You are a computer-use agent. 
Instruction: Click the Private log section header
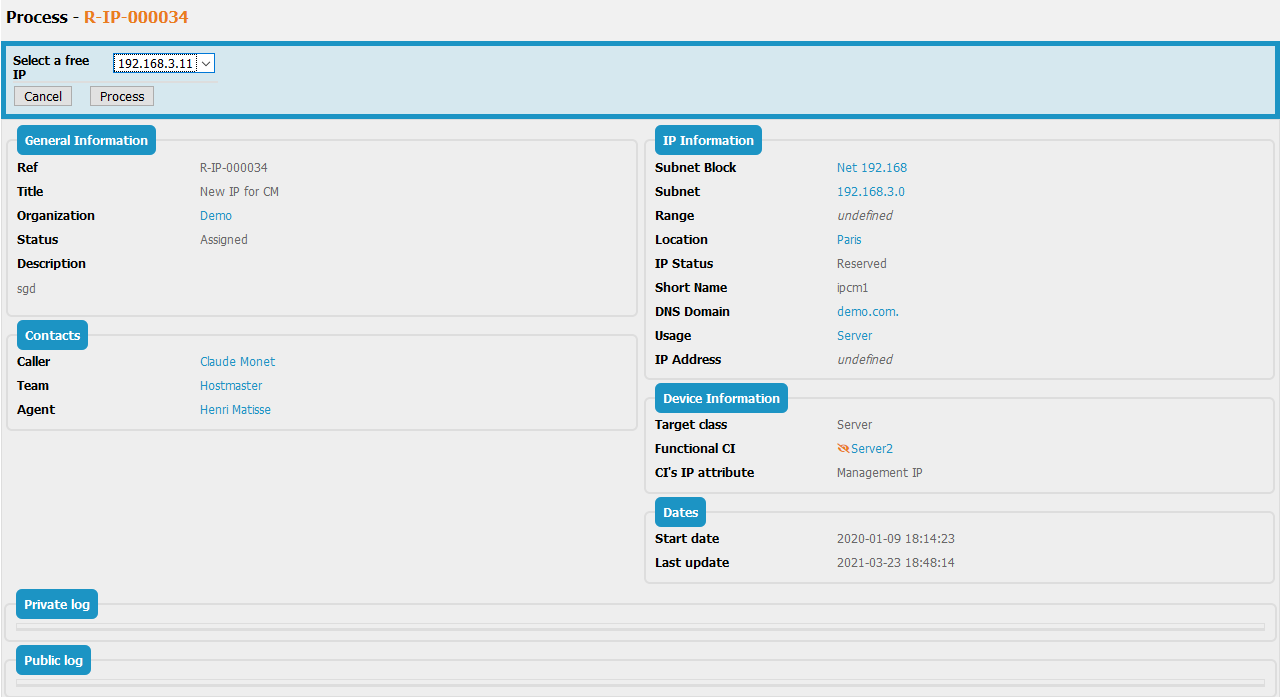pos(57,605)
